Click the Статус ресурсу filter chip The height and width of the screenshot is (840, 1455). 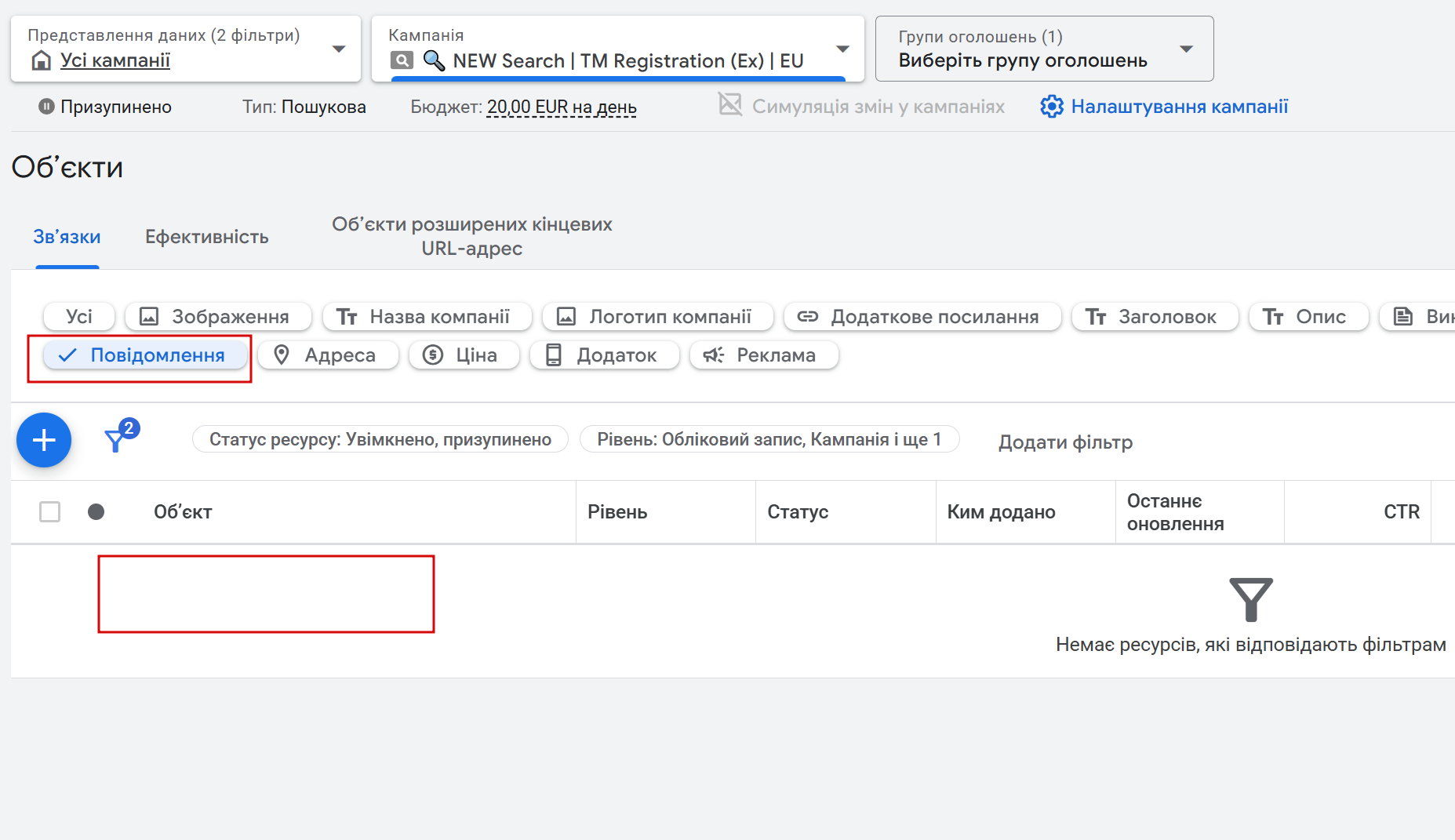click(380, 439)
